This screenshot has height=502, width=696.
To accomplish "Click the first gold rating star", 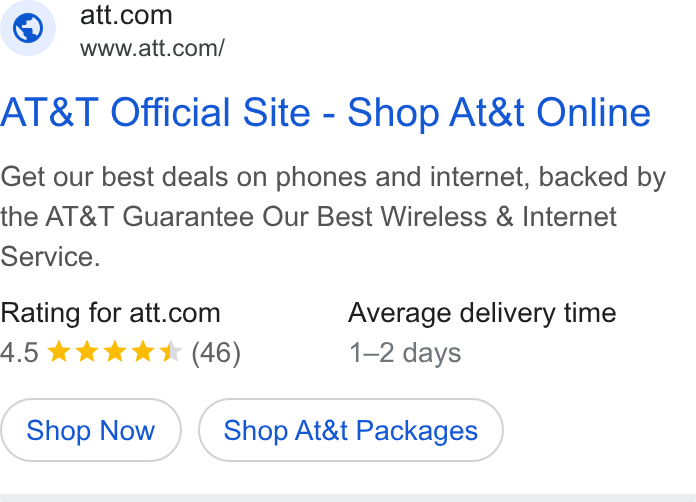I will (59, 352).
